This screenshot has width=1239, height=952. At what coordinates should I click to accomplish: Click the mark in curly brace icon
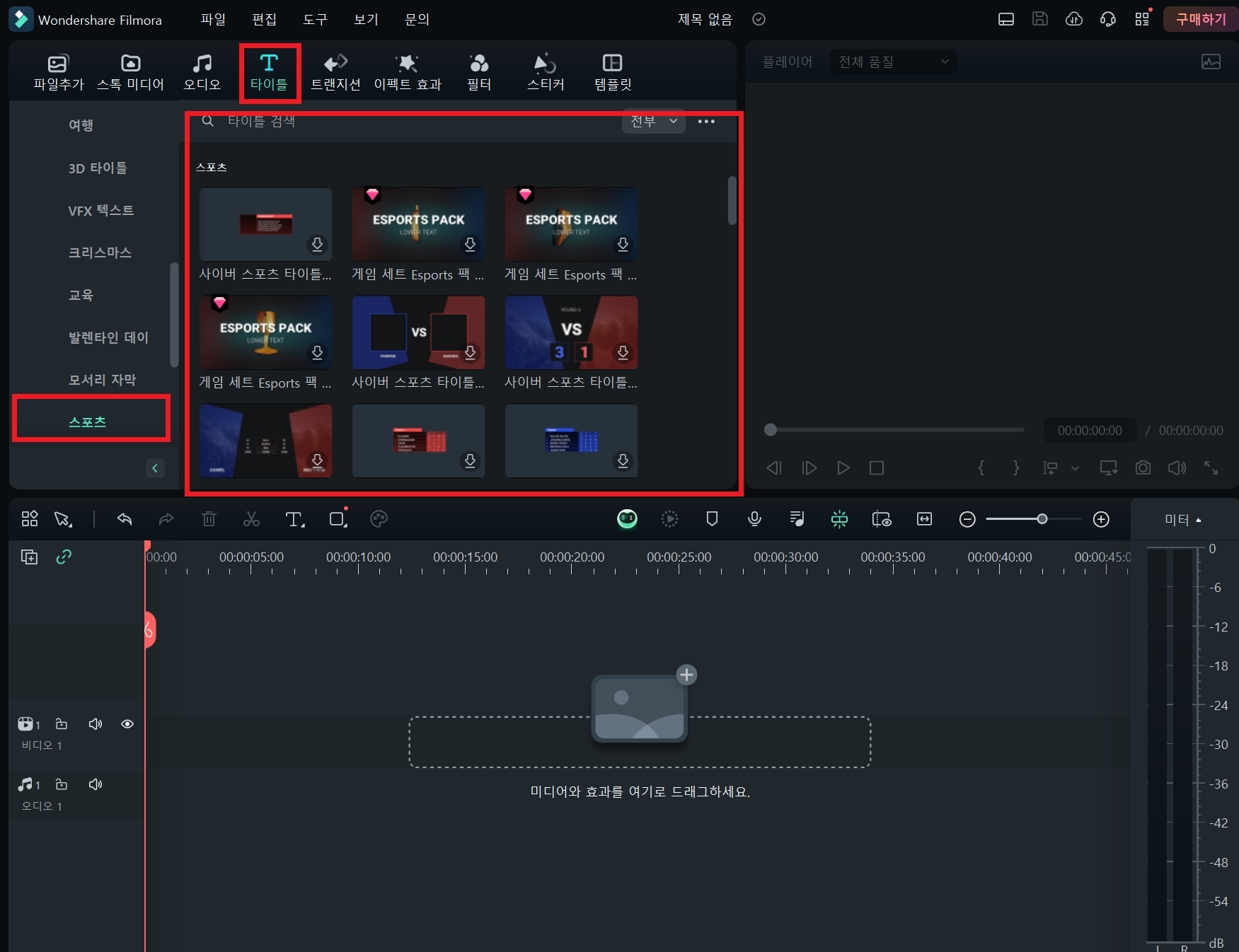coord(981,468)
